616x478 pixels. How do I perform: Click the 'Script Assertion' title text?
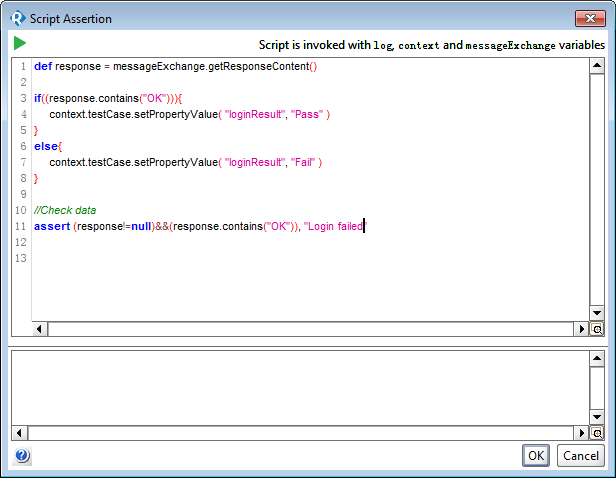click(71, 19)
